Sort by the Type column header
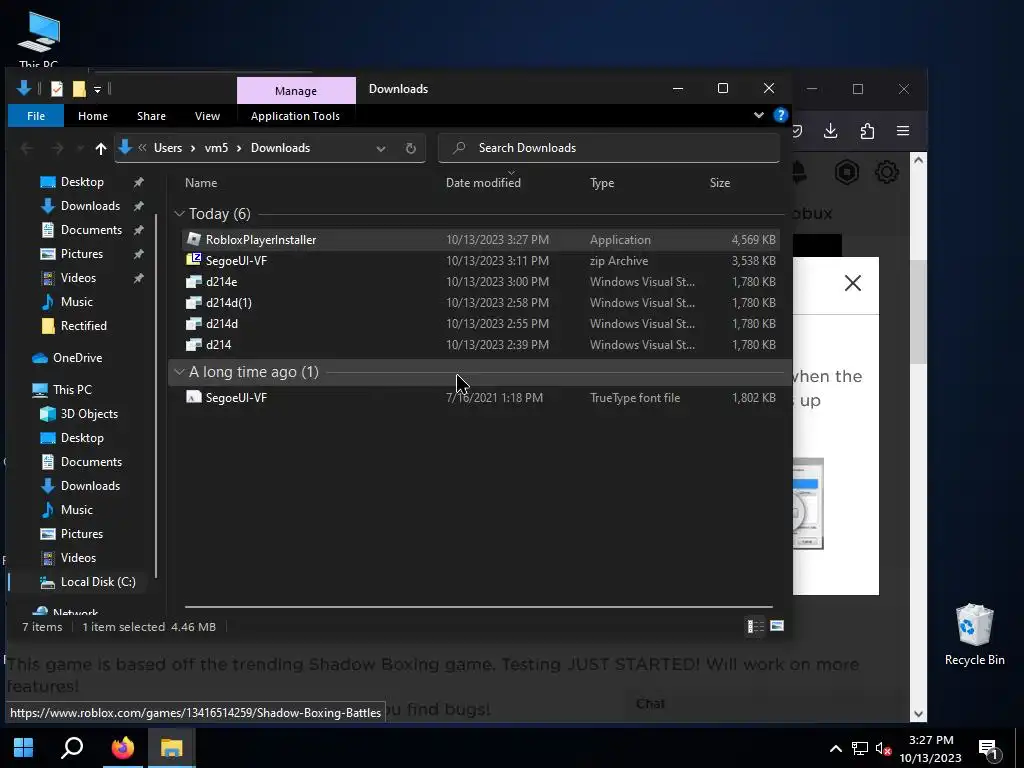This screenshot has width=1024, height=768. coord(602,183)
